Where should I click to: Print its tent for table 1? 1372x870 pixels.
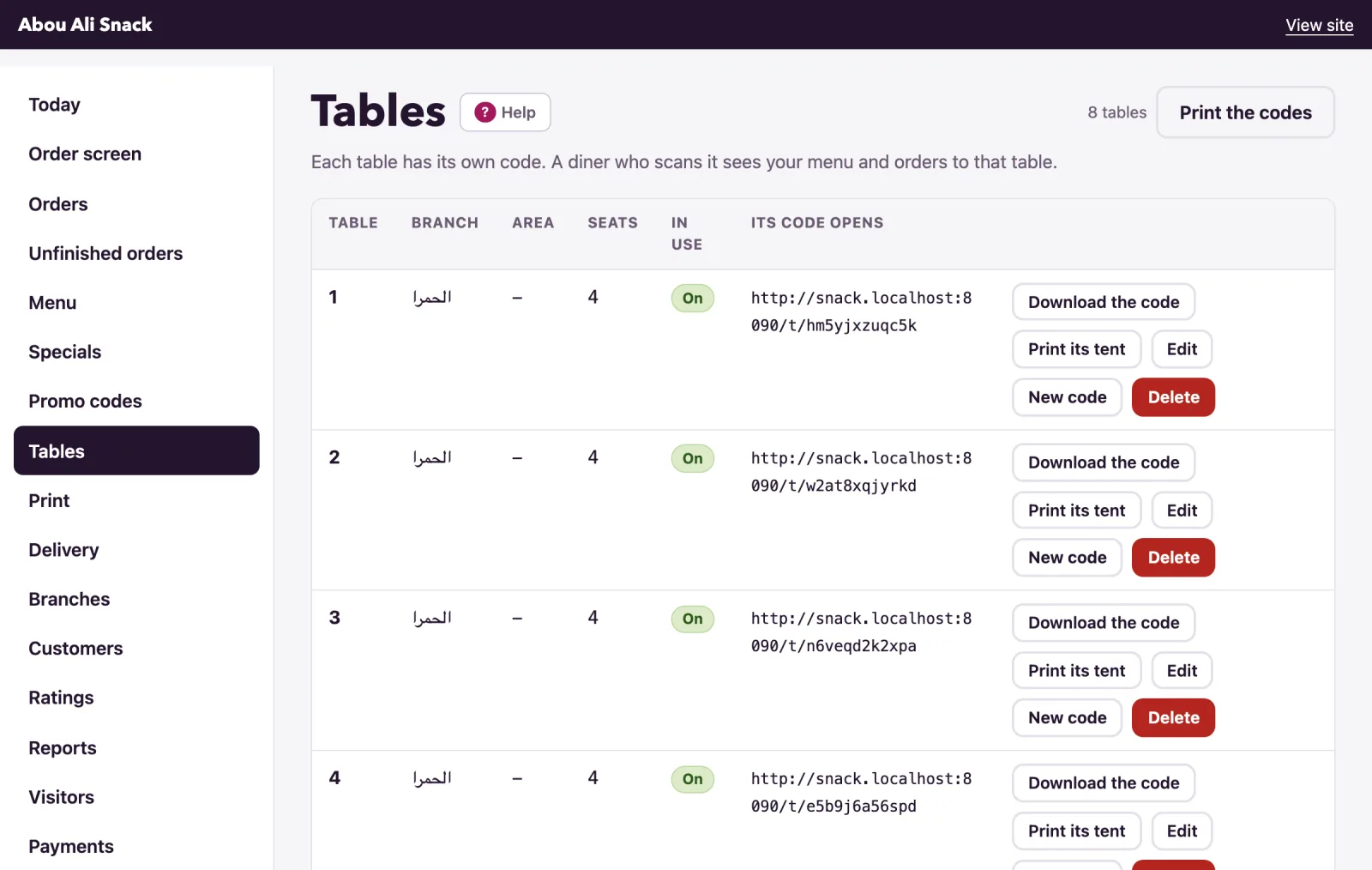(x=1076, y=349)
